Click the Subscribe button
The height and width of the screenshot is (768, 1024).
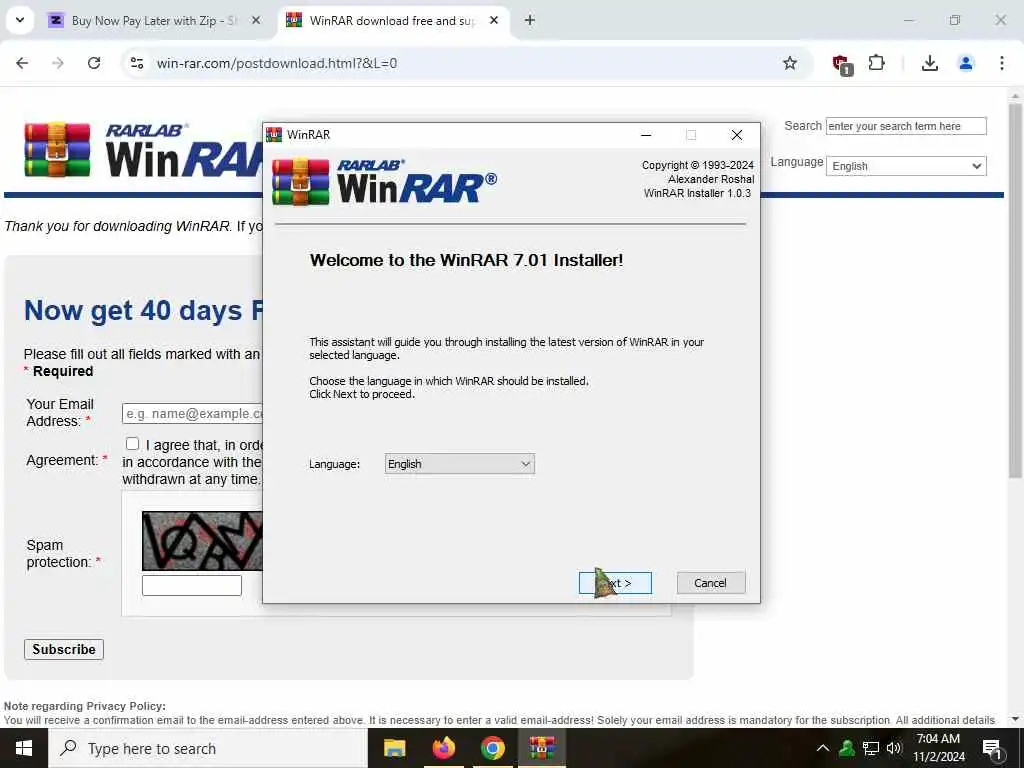pos(64,649)
